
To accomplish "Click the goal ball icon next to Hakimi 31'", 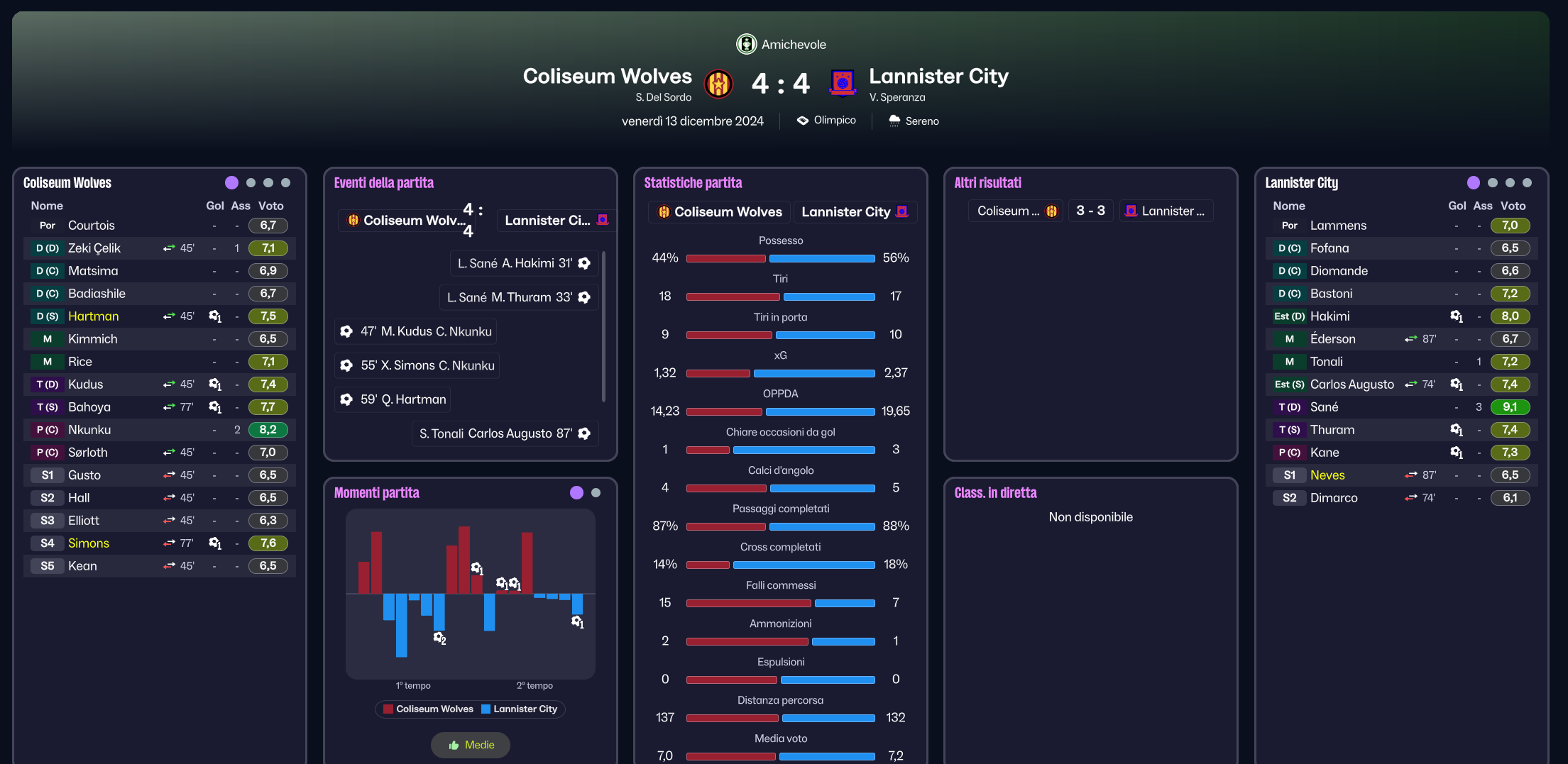I will [584, 263].
